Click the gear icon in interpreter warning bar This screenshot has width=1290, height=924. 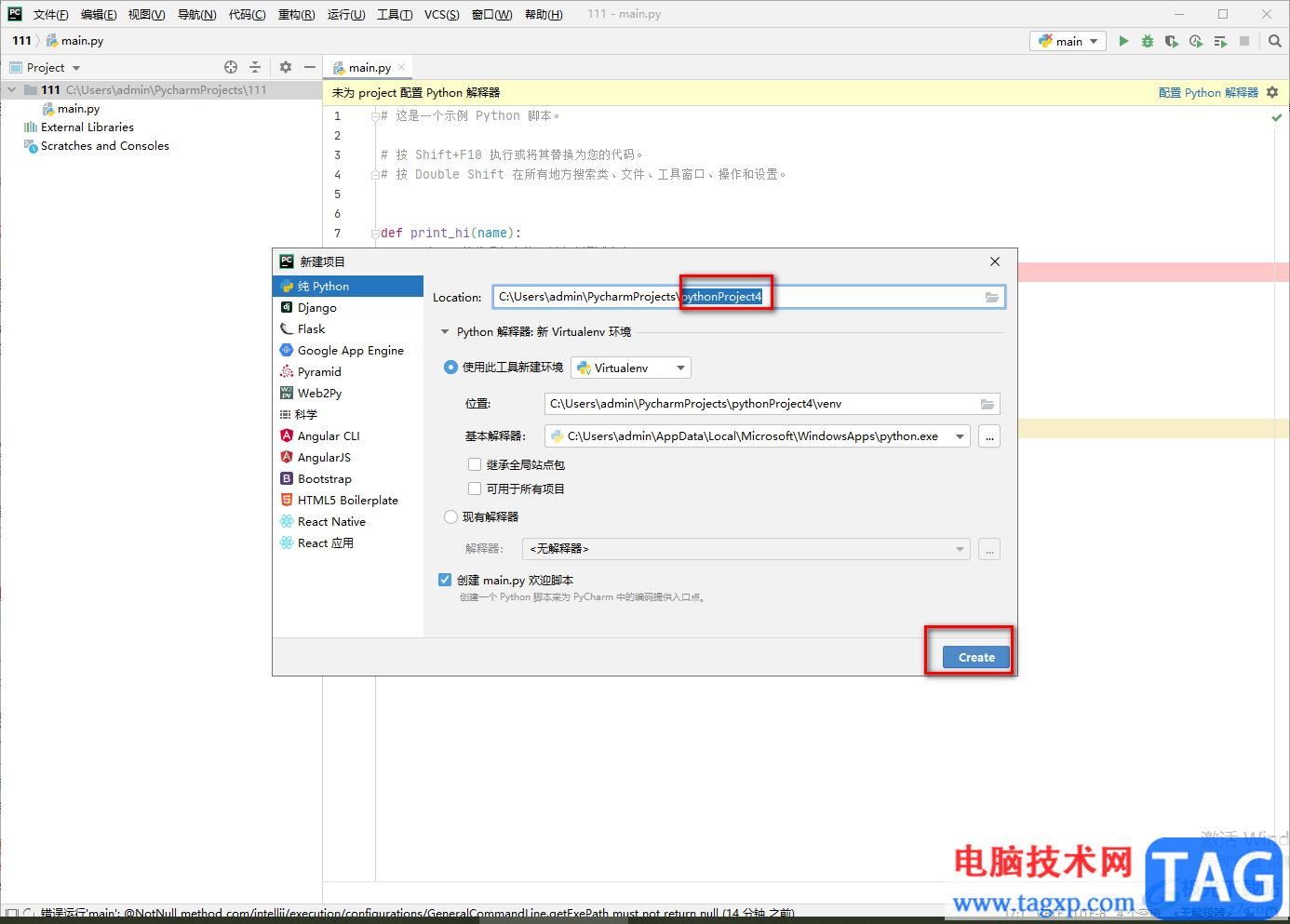coord(1272,92)
